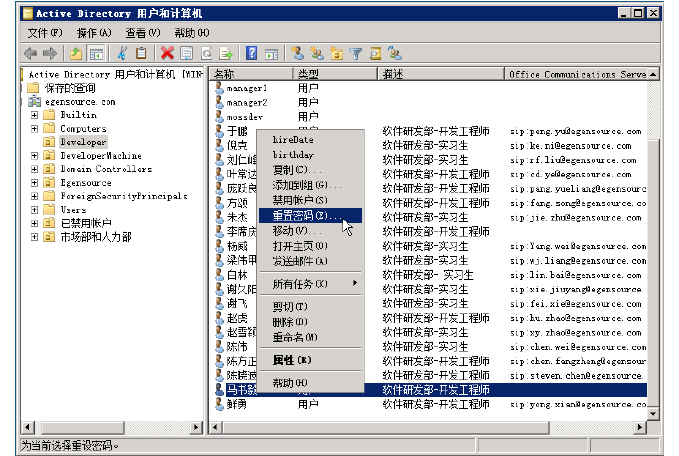Click the blue Help question-mark toolbar icon

(x=253, y=53)
